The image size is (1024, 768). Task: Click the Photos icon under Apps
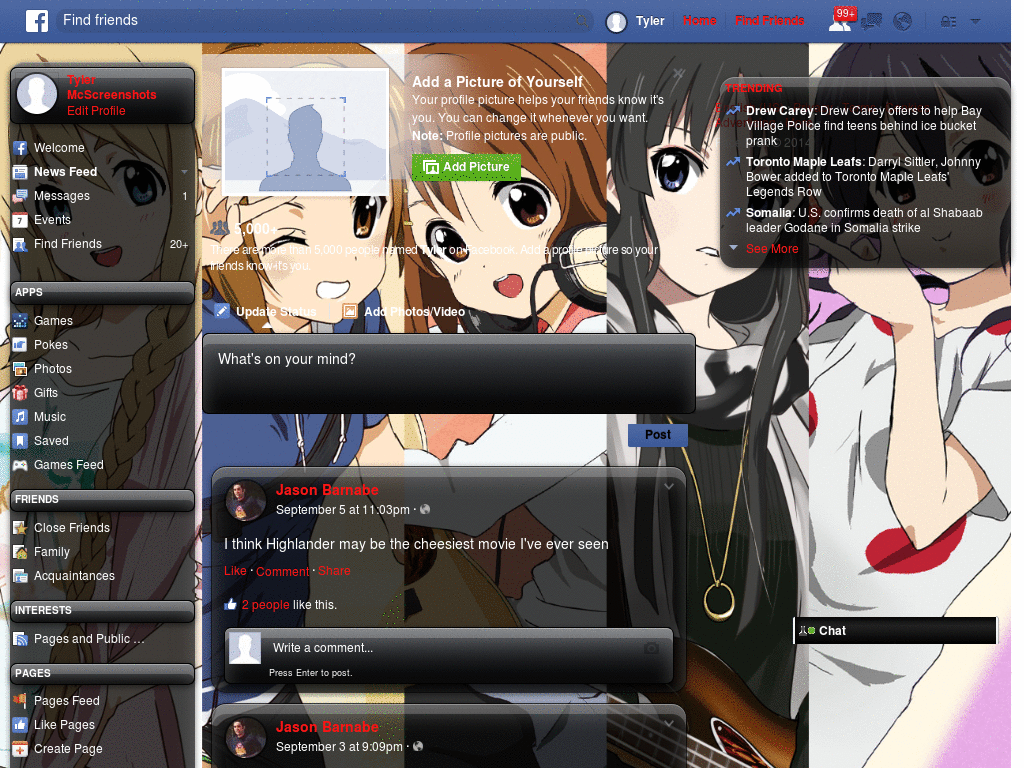click(20, 369)
